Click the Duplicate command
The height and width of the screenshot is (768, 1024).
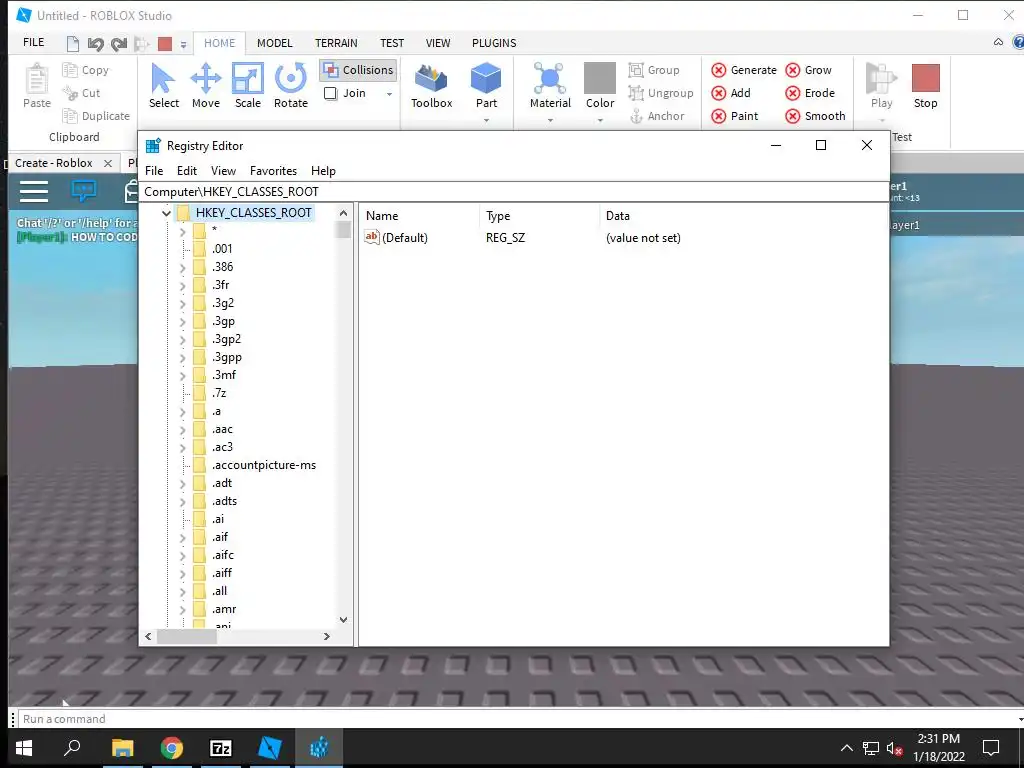click(x=96, y=116)
